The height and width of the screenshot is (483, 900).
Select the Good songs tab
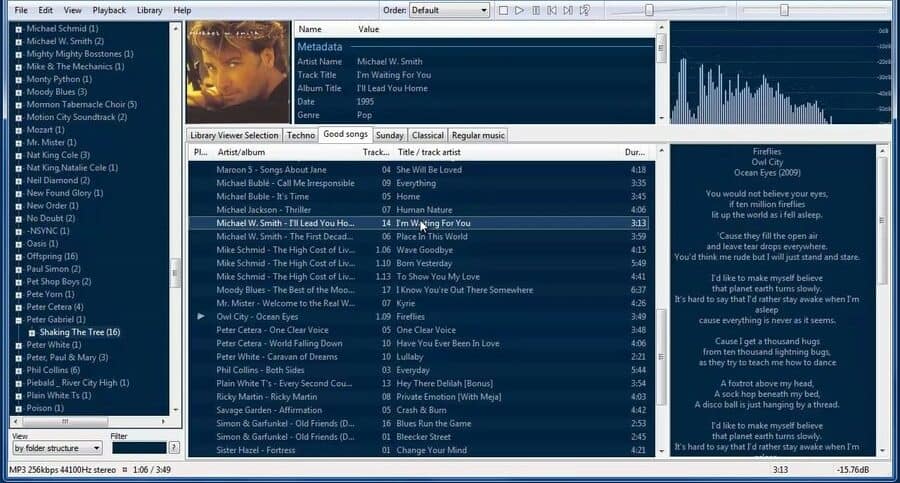[346, 134]
